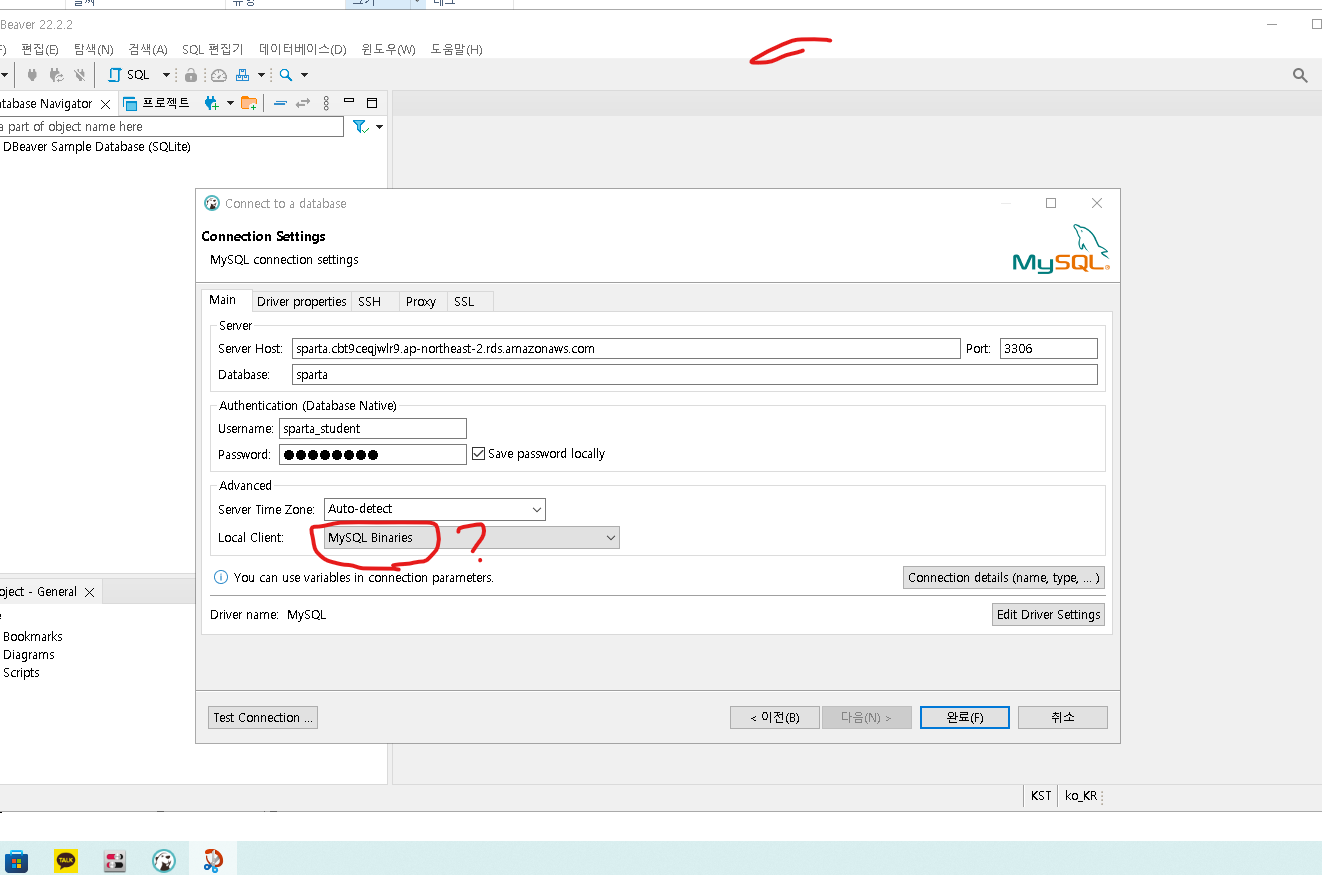Image resolution: width=1322 pixels, height=875 pixels.
Task: Click the object name filter field
Action: (x=170, y=127)
